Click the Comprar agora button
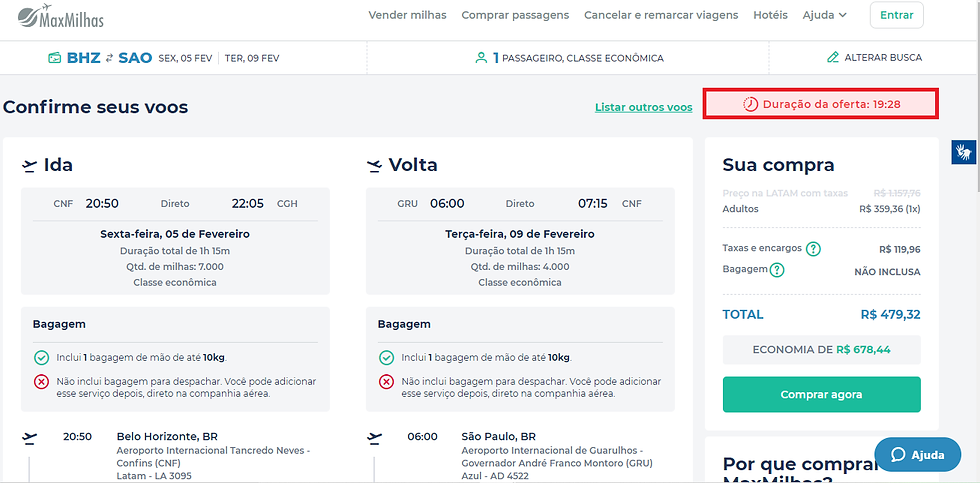The height and width of the screenshot is (483, 980). (821, 394)
